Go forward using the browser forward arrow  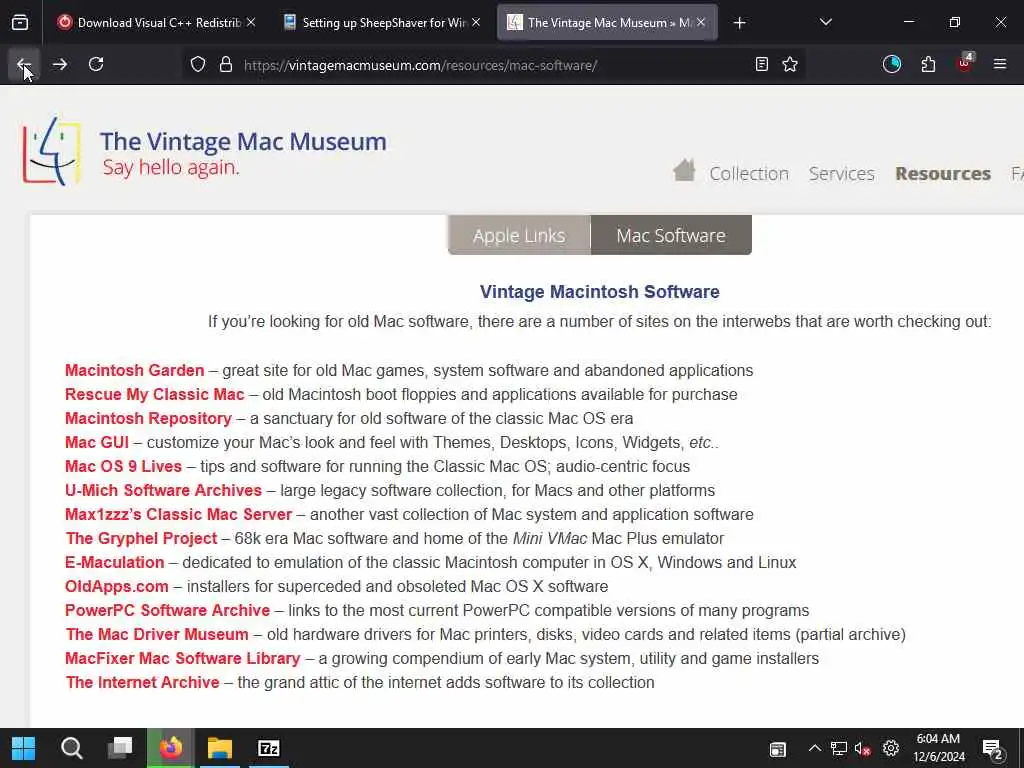(60, 64)
